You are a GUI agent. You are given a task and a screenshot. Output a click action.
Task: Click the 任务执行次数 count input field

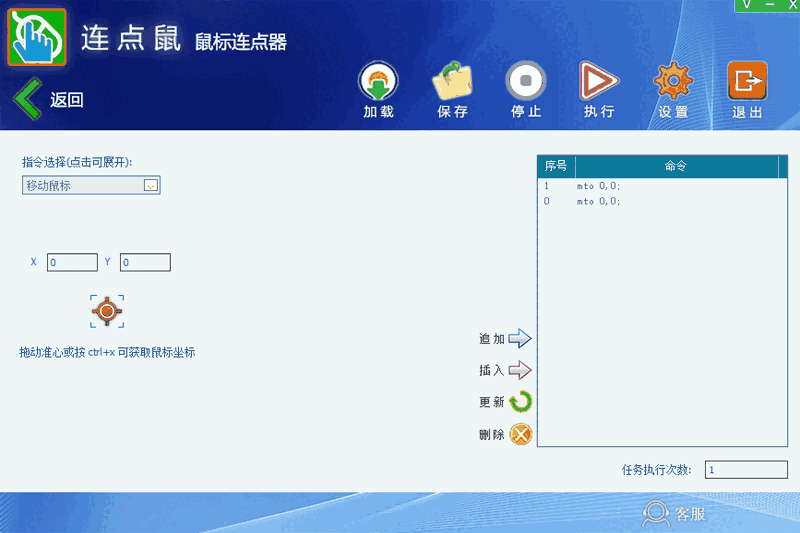[x=746, y=470]
